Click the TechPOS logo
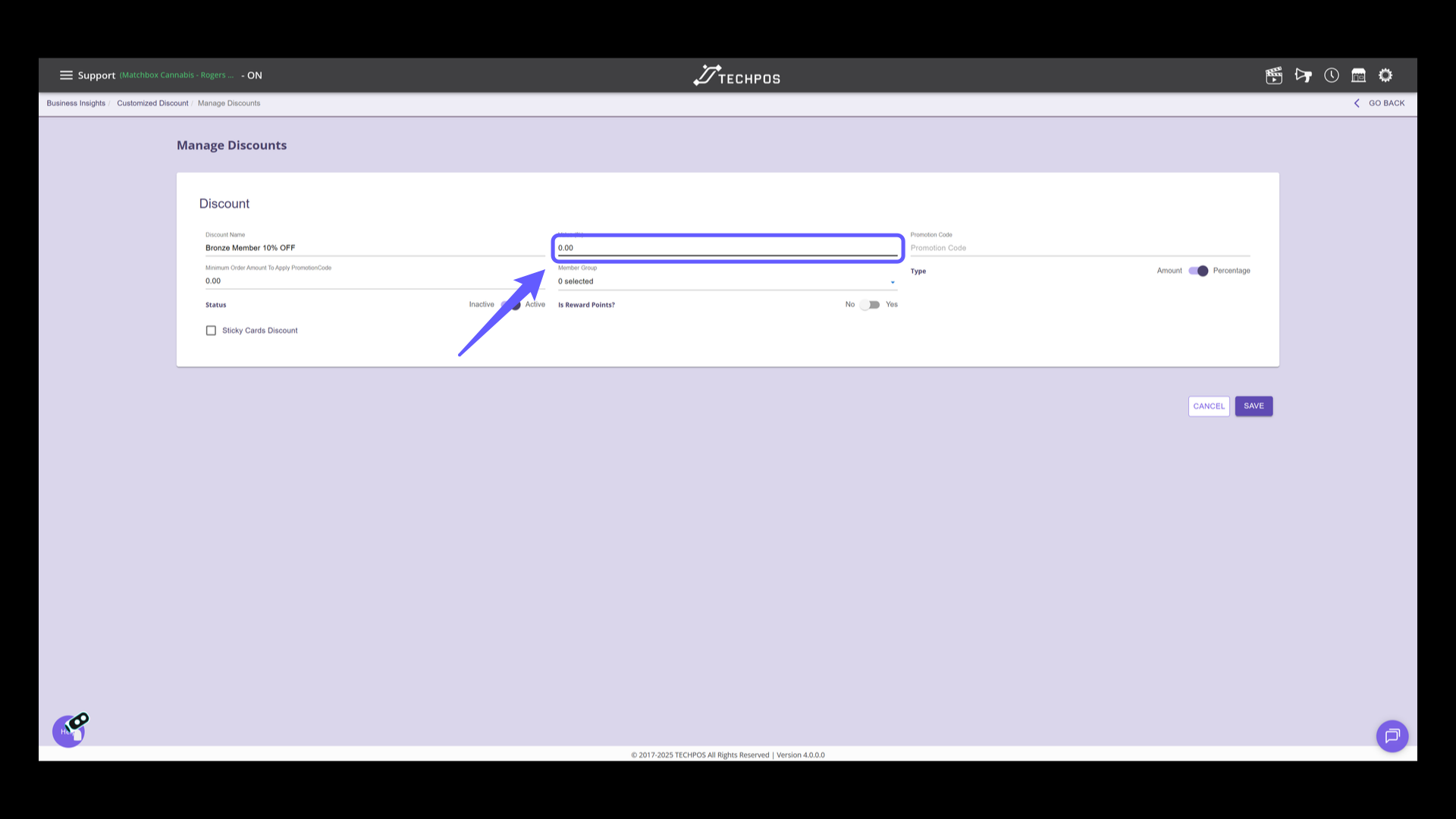The height and width of the screenshot is (819, 1456). click(736, 76)
